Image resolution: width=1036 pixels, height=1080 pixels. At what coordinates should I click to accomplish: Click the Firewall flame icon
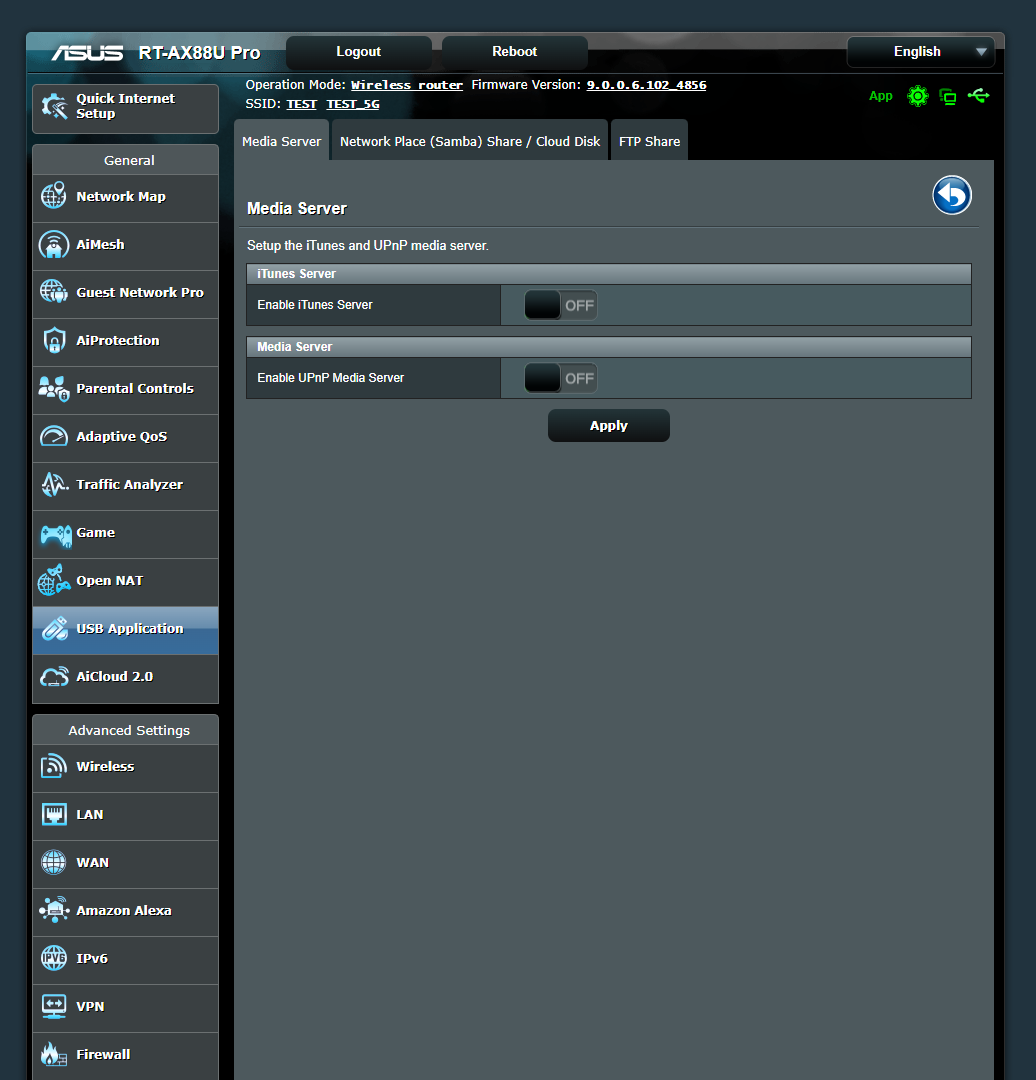click(54, 1054)
